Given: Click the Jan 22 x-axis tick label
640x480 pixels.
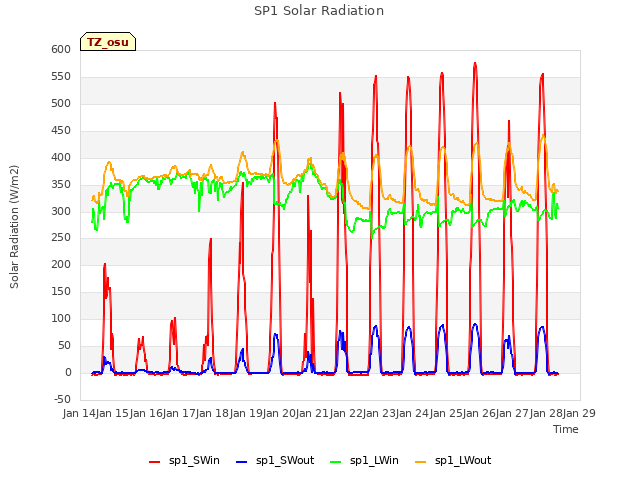Looking at the screenshot, I should point(346,413).
